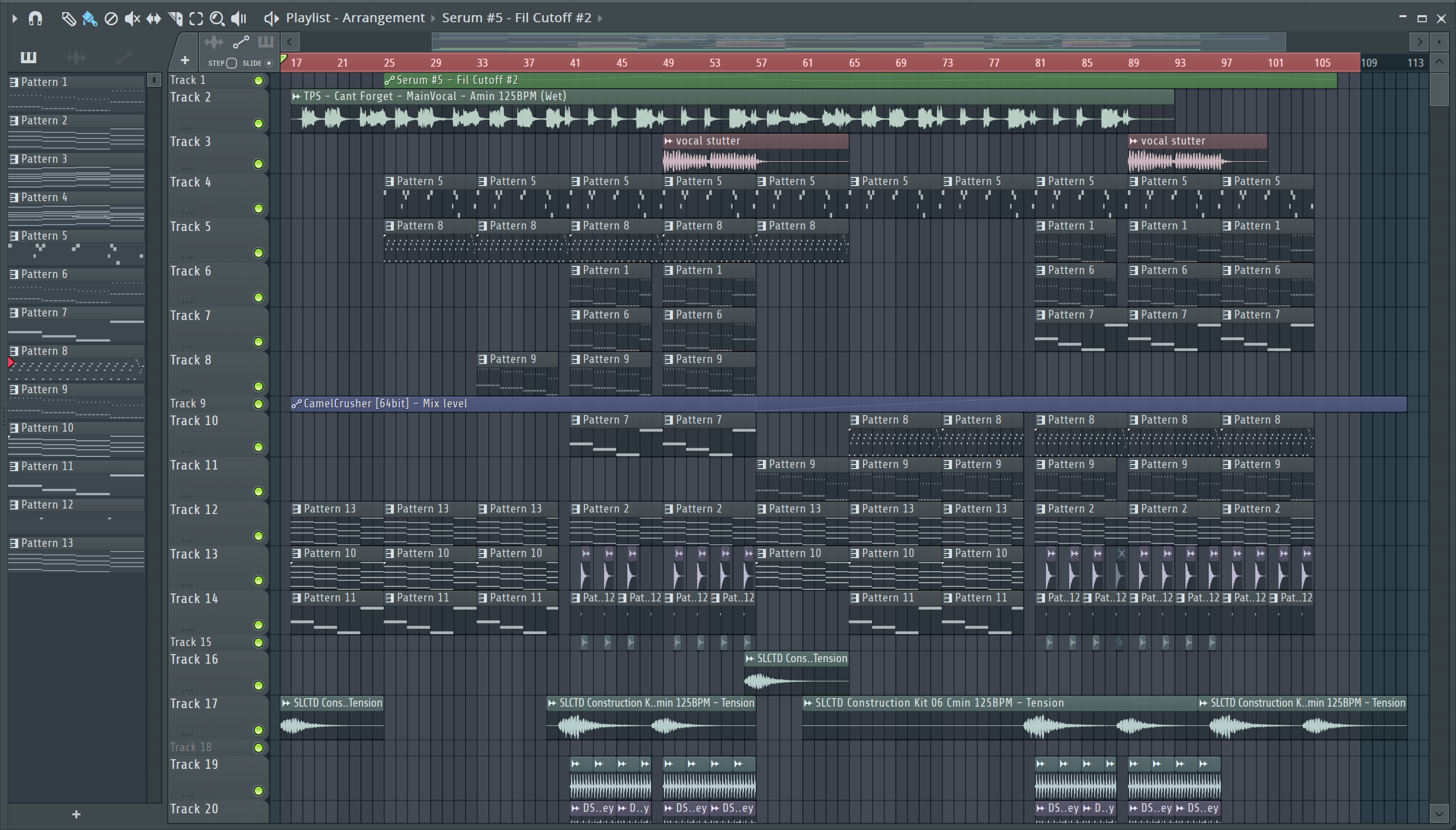The width and height of the screenshot is (1456, 830).
Task: Mute Track 1 with its green LED
Action: coord(258,80)
